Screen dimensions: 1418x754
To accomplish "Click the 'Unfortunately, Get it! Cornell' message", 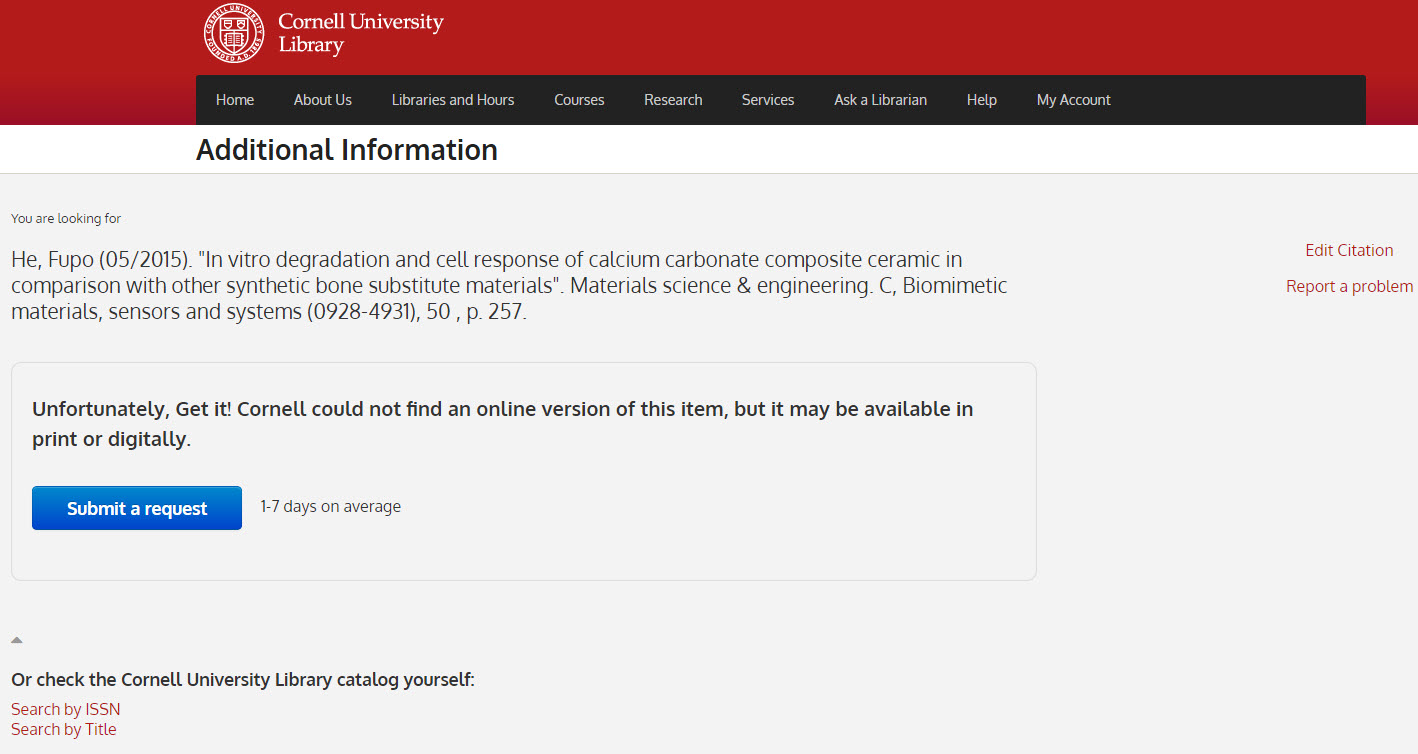I will coord(503,423).
